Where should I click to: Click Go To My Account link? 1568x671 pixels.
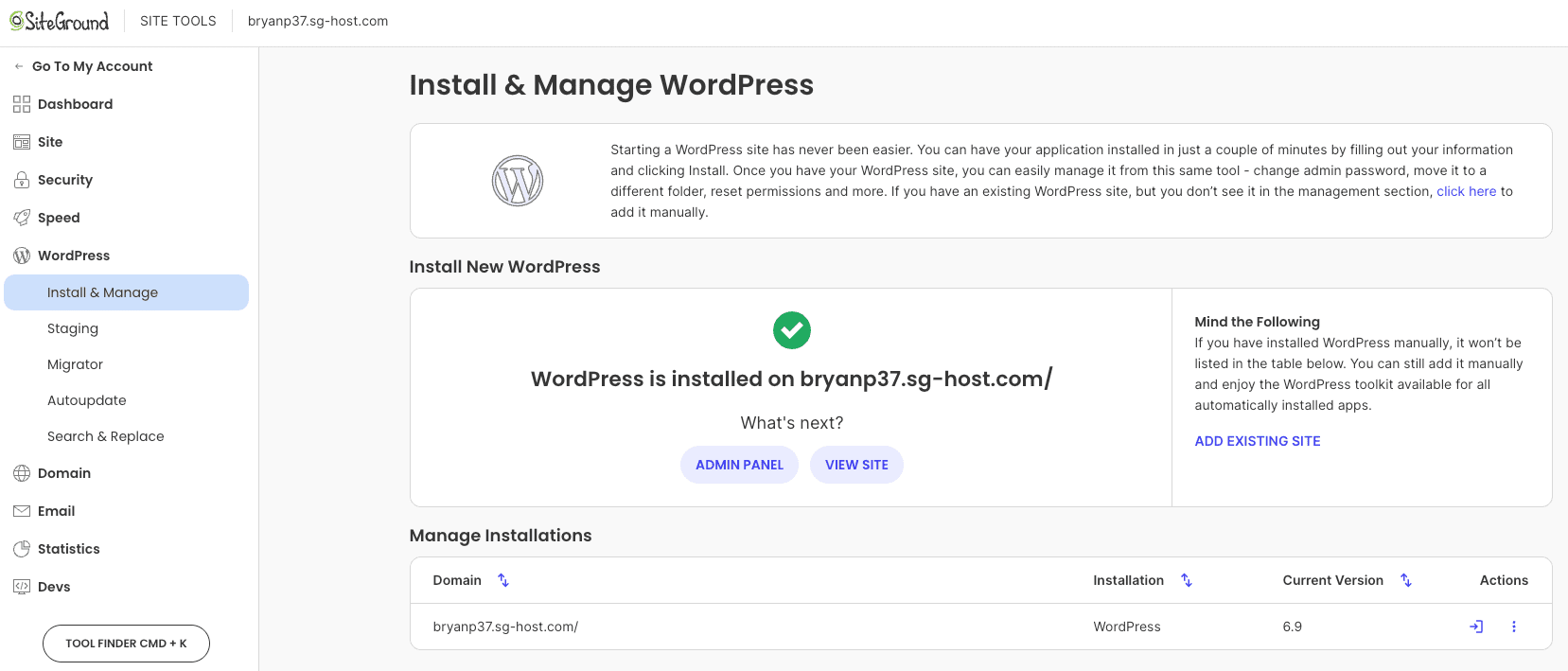92,66
